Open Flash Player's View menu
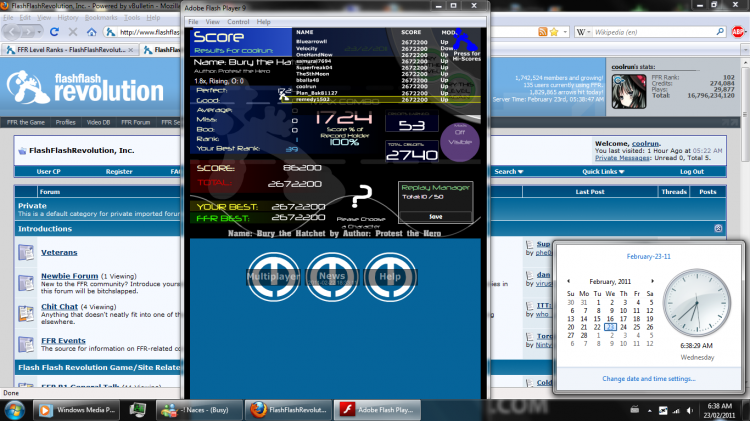Screen dimensions: 750x421 [212, 22]
